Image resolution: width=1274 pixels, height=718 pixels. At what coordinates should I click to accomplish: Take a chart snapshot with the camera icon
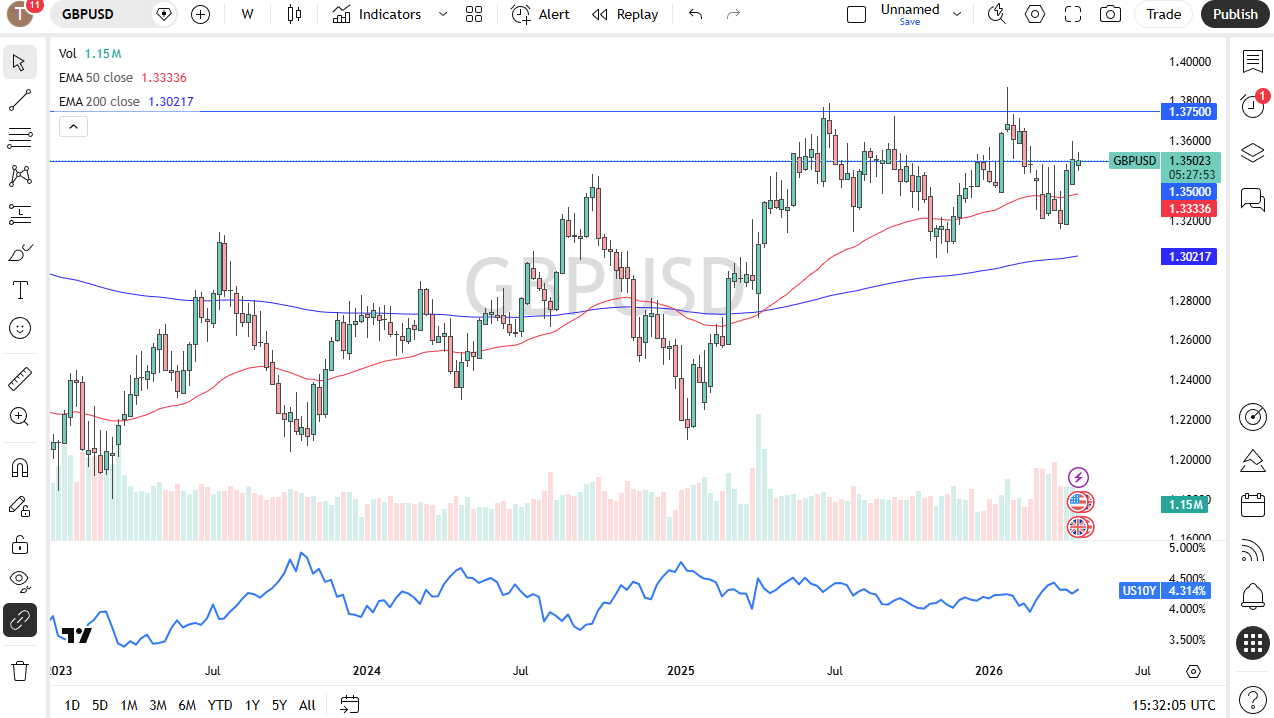pos(1110,14)
